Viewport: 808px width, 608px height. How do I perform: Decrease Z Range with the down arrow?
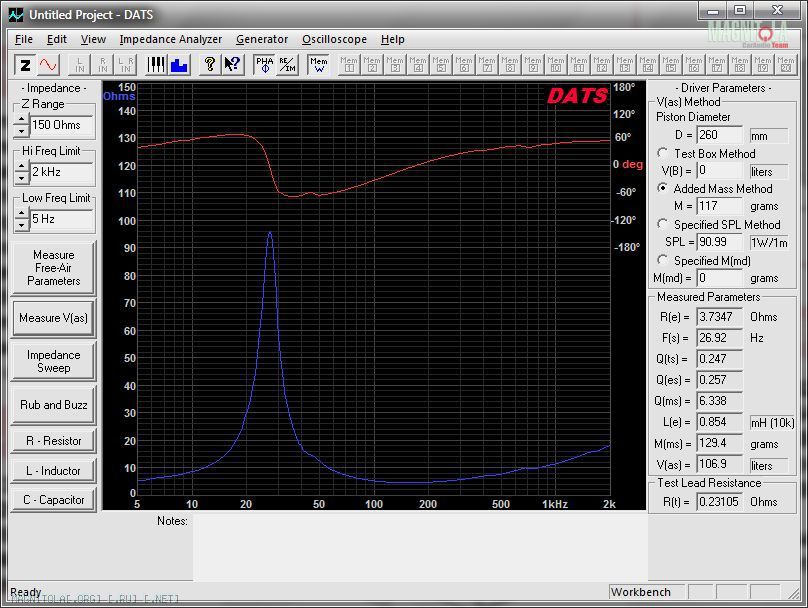click(x=21, y=131)
